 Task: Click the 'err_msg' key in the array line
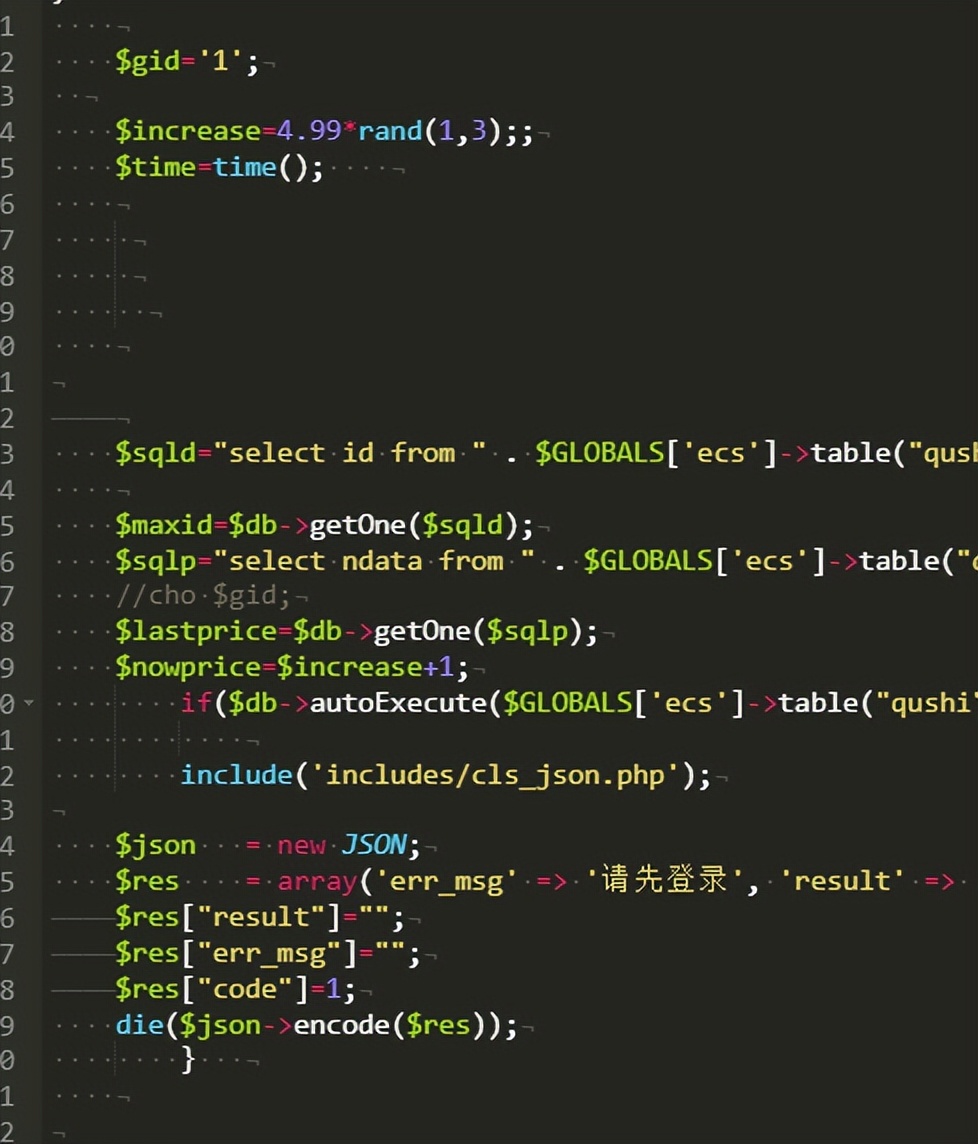point(446,881)
